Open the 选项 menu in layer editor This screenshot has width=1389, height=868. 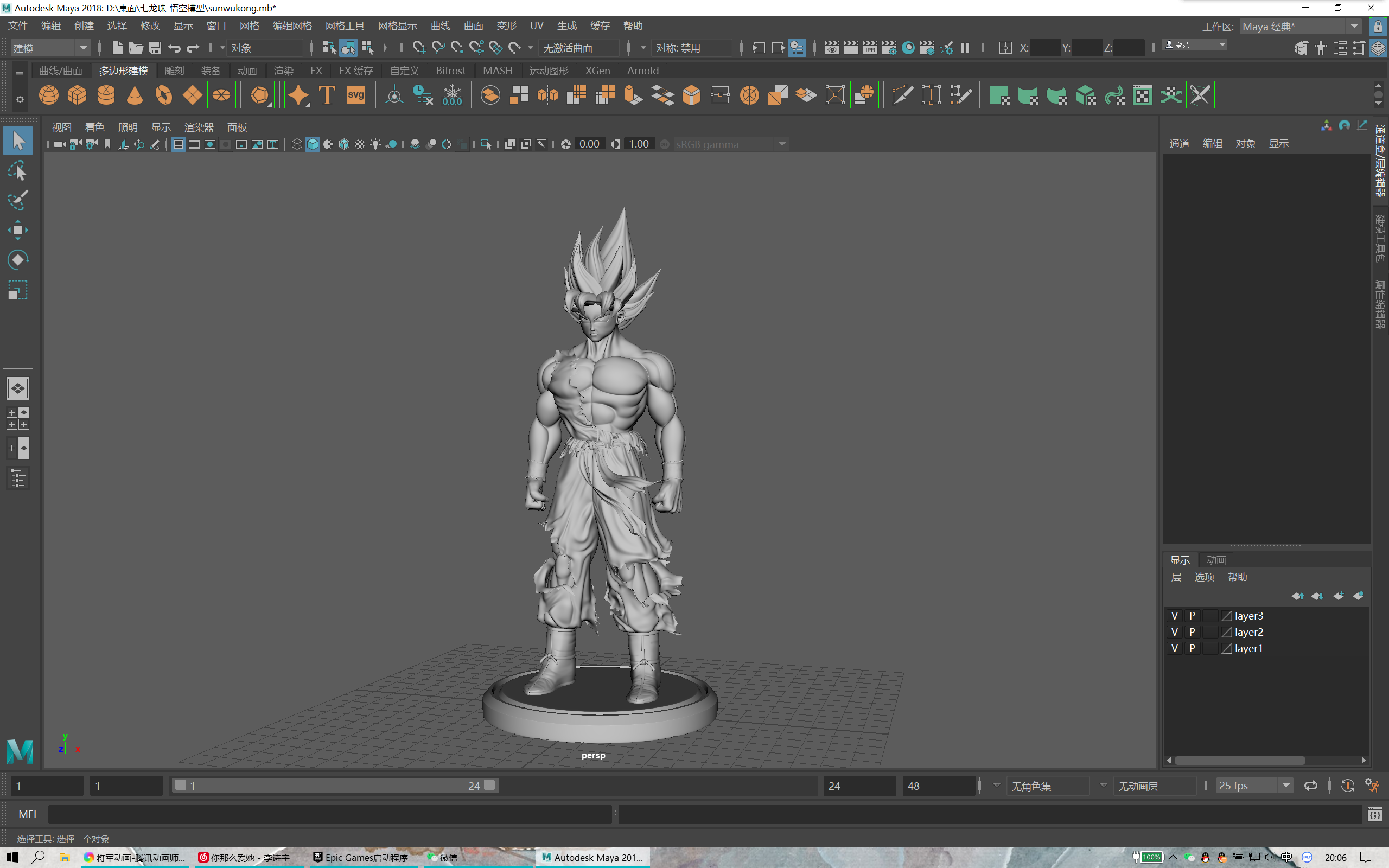[x=1203, y=577]
